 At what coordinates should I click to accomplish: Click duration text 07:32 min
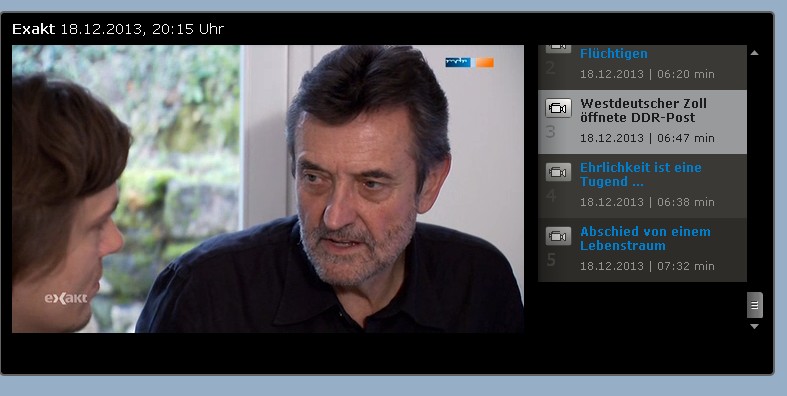coord(686,266)
